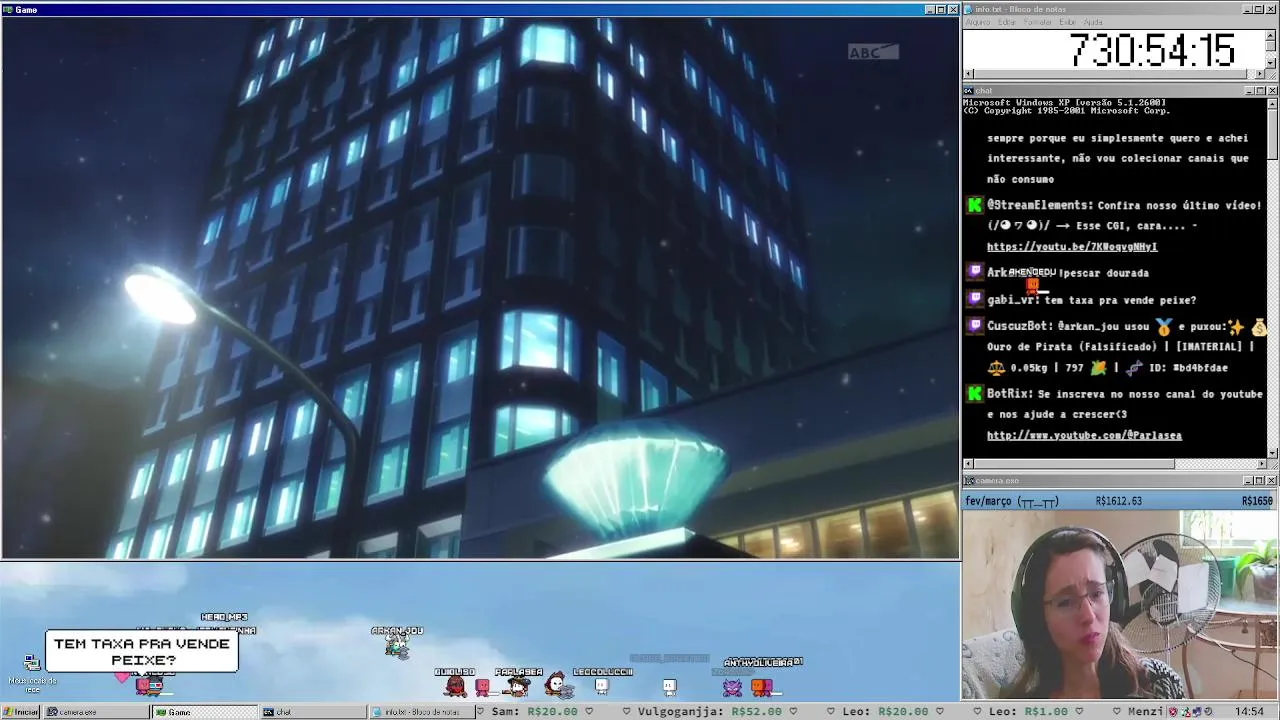Click the purple badge next to Ark user
The image size is (1280, 720).
pyautogui.click(x=975, y=272)
